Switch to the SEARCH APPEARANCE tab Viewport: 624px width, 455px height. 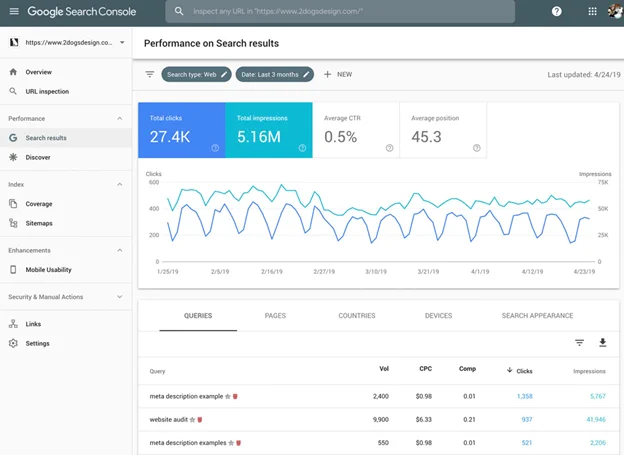(537, 316)
